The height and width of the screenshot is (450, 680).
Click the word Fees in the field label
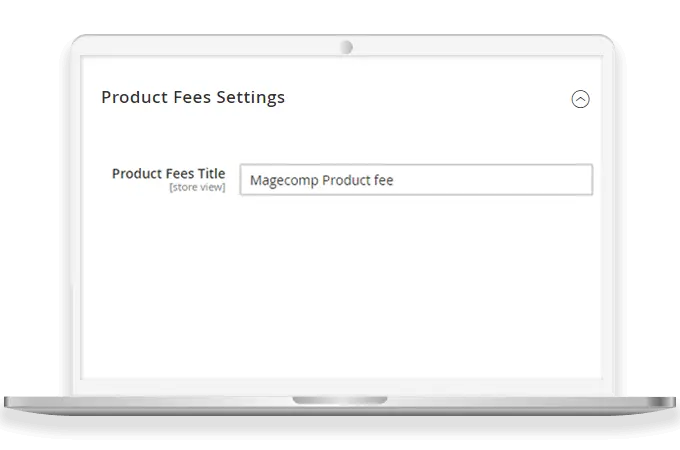[x=180, y=173]
